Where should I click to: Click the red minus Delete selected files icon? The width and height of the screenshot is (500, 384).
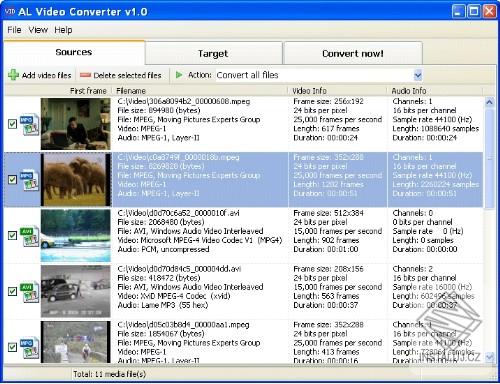85,75
